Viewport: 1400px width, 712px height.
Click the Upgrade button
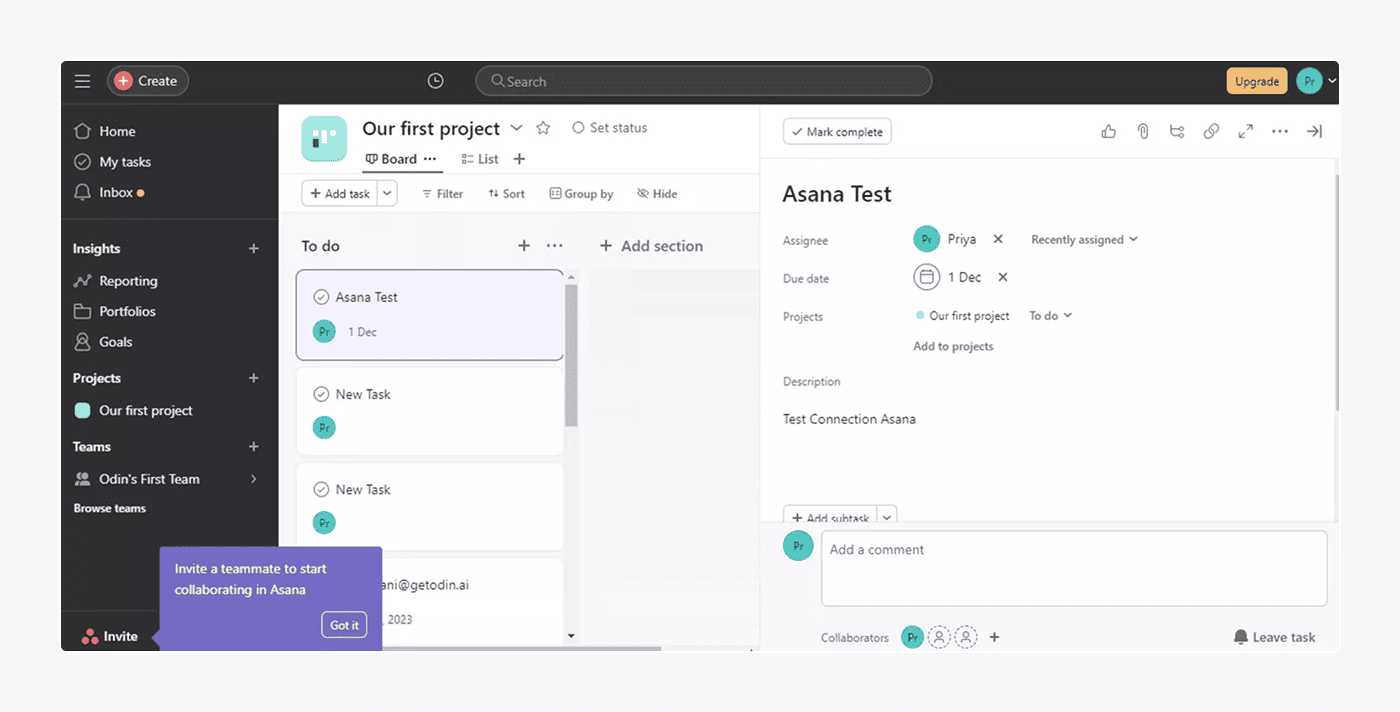coord(1256,81)
